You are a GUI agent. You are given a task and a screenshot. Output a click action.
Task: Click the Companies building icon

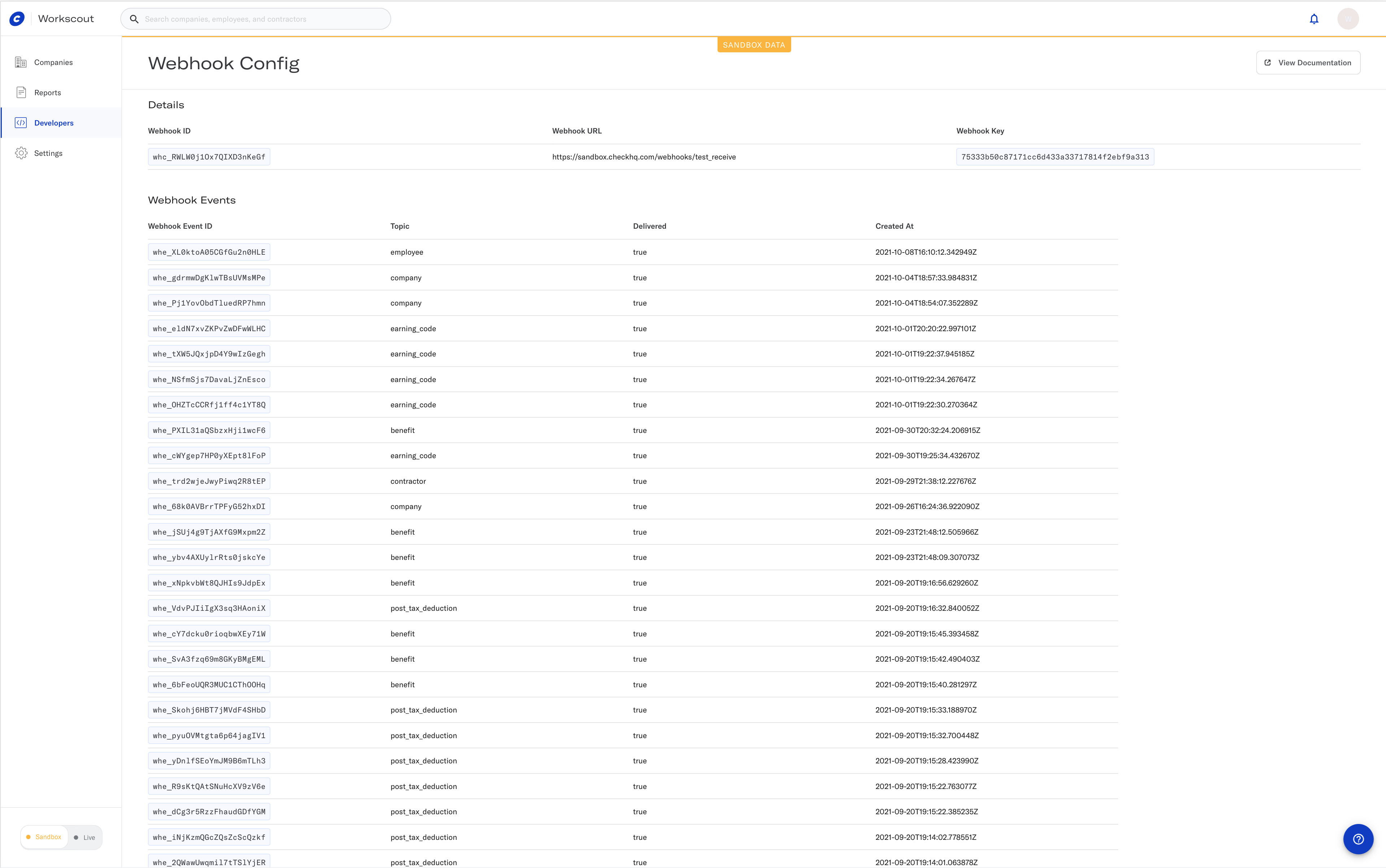21,62
